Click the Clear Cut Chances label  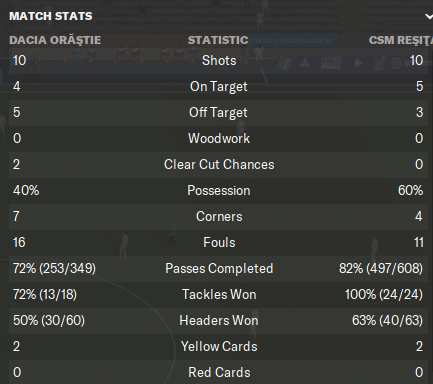(x=219, y=165)
